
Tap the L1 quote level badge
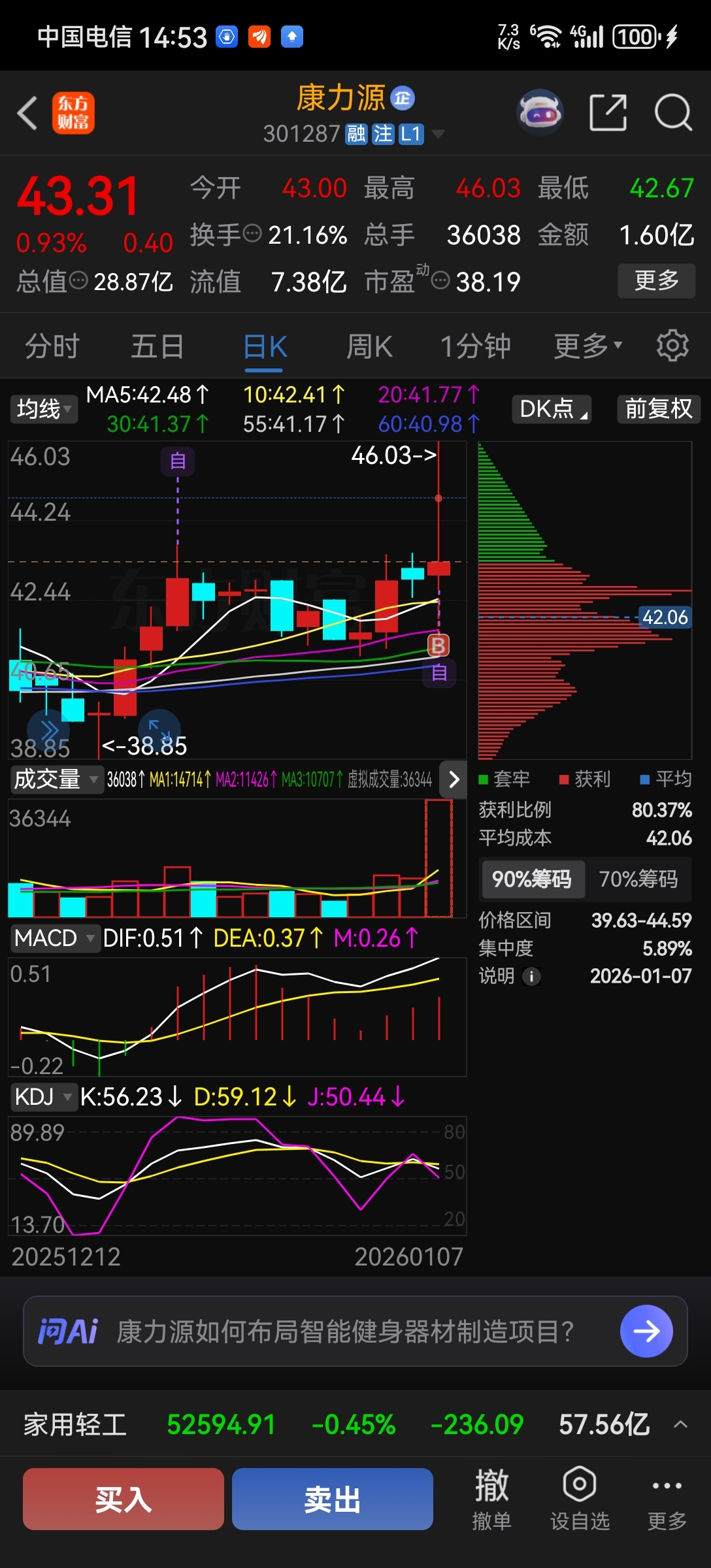pyautogui.click(x=411, y=134)
